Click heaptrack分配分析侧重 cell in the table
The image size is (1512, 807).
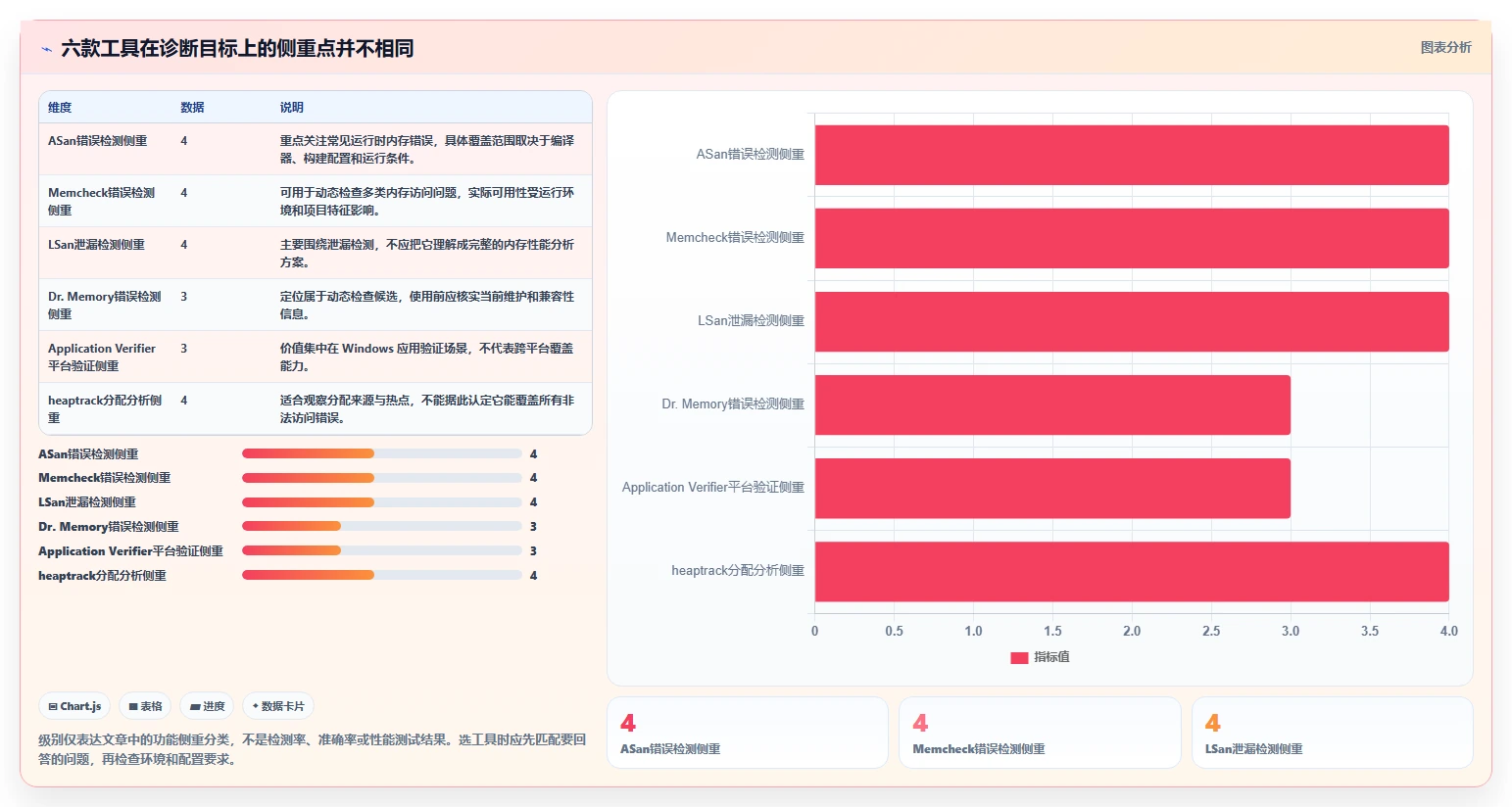pos(105,408)
